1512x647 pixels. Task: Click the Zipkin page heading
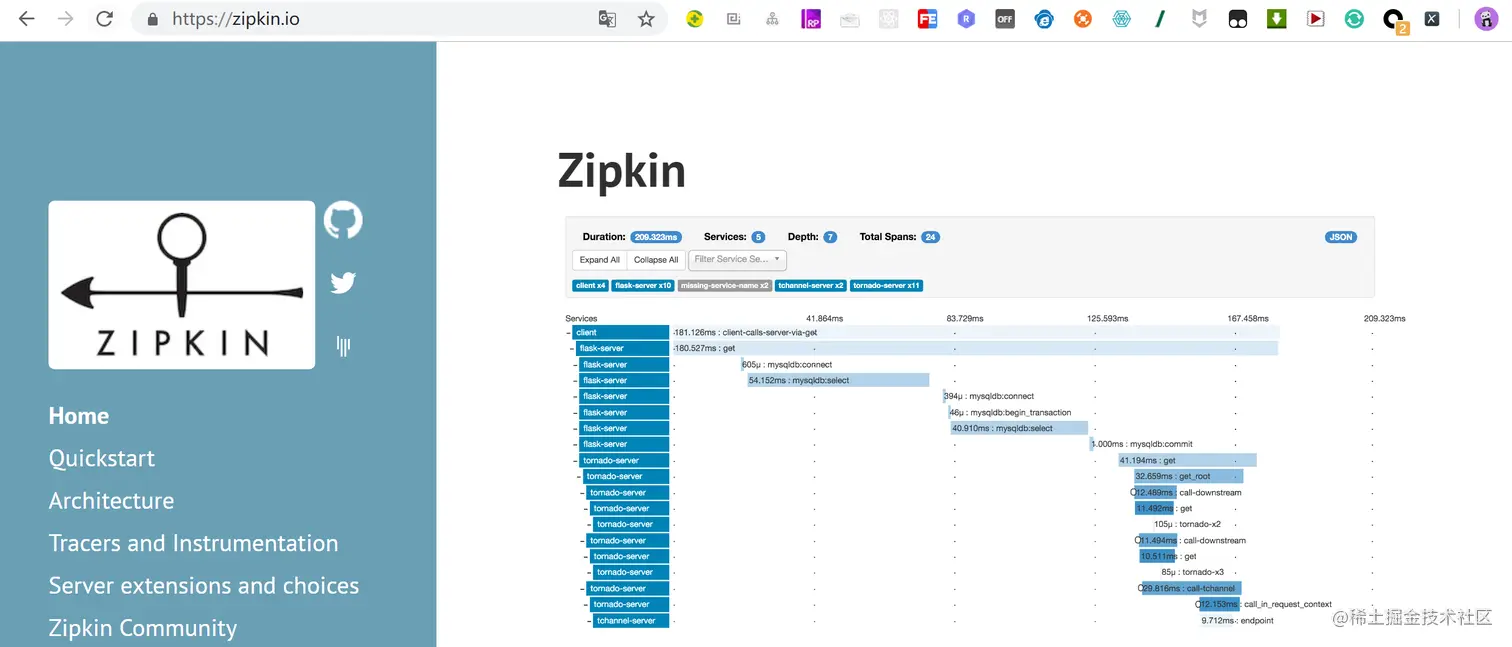point(622,170)
